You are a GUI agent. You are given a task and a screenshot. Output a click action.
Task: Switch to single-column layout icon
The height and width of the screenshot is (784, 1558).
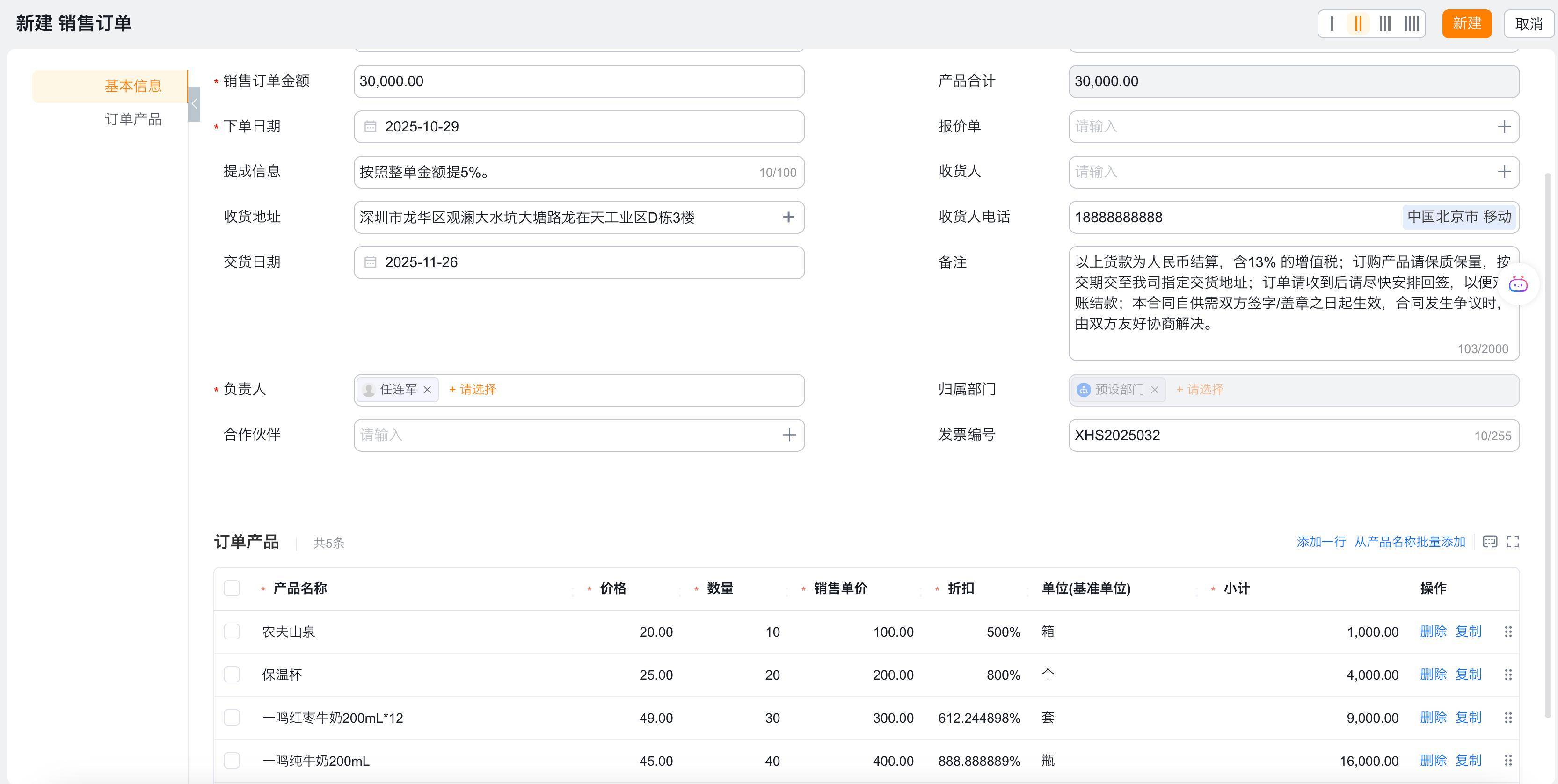point(1332,23)
